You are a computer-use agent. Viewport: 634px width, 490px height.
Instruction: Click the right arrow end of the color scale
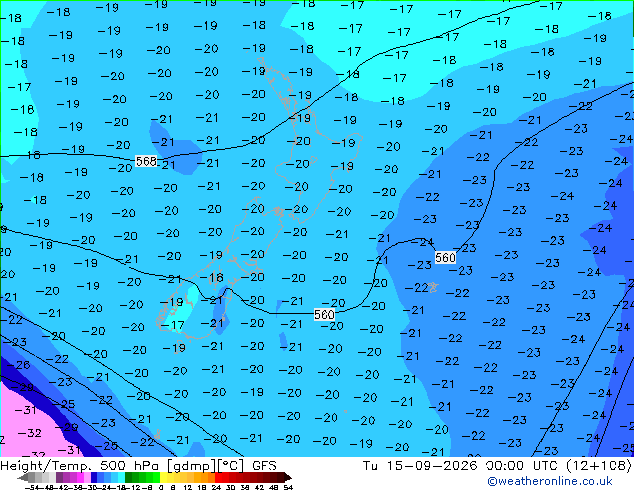point(288,477)
